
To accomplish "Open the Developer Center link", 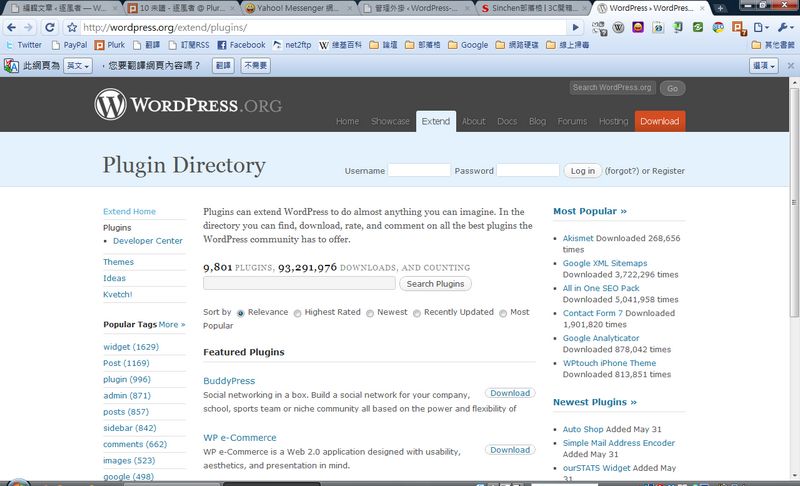I will 147,241.
